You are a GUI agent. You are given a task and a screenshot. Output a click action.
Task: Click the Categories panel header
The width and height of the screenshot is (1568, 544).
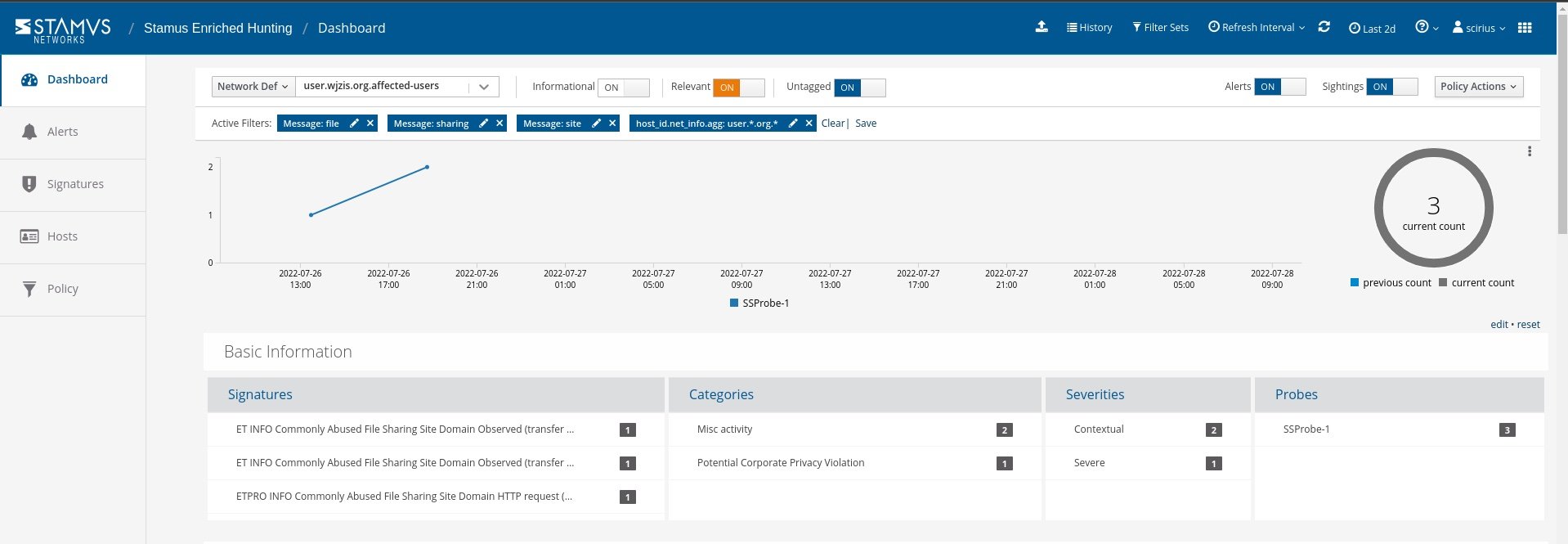[855, 394]
